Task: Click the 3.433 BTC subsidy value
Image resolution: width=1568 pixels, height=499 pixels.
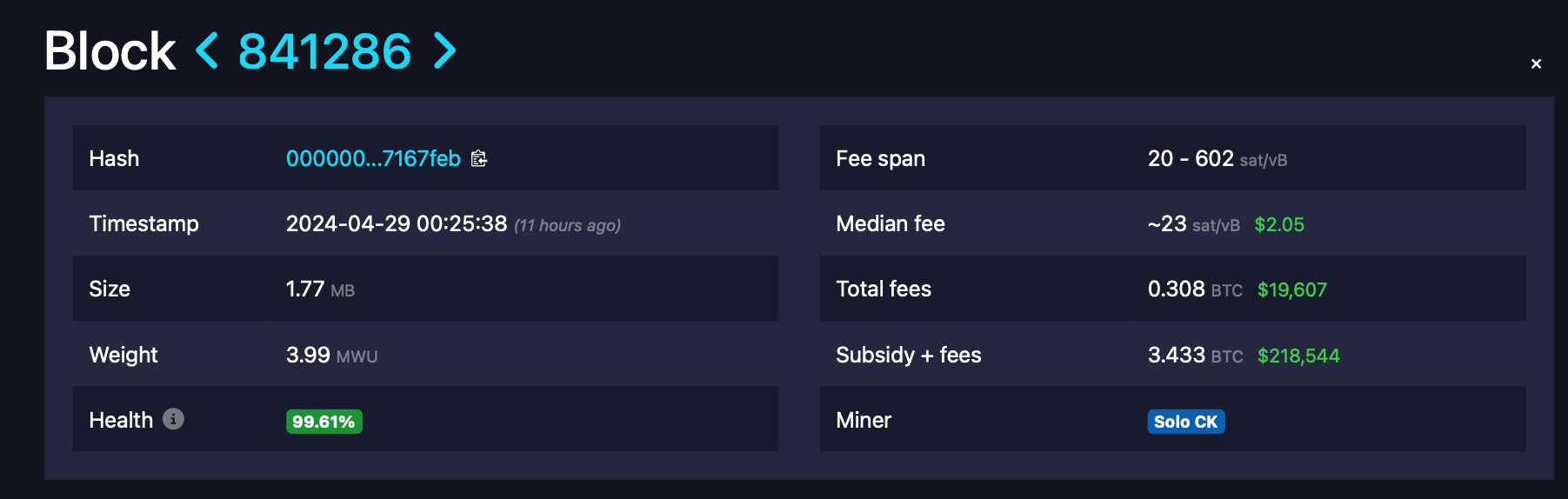Action: click(1194, 356)
